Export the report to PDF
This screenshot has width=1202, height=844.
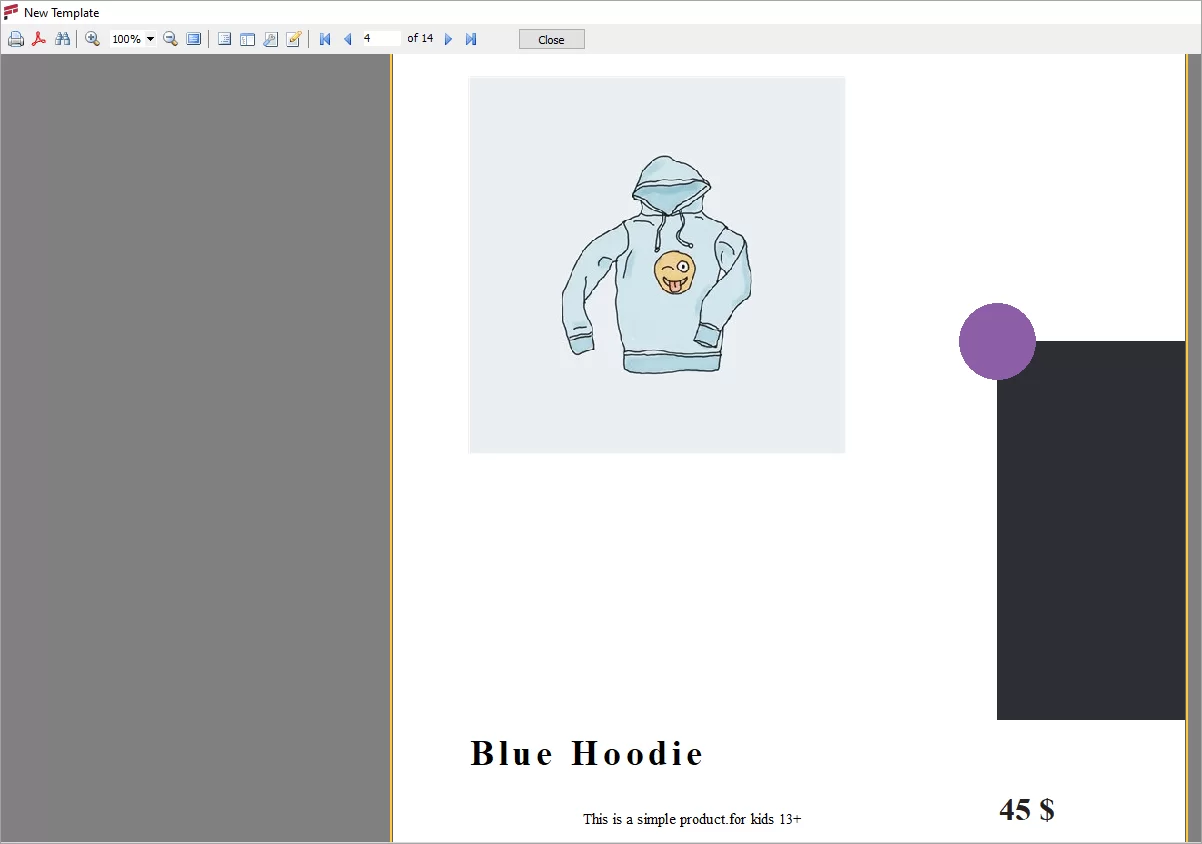(39, 39)
